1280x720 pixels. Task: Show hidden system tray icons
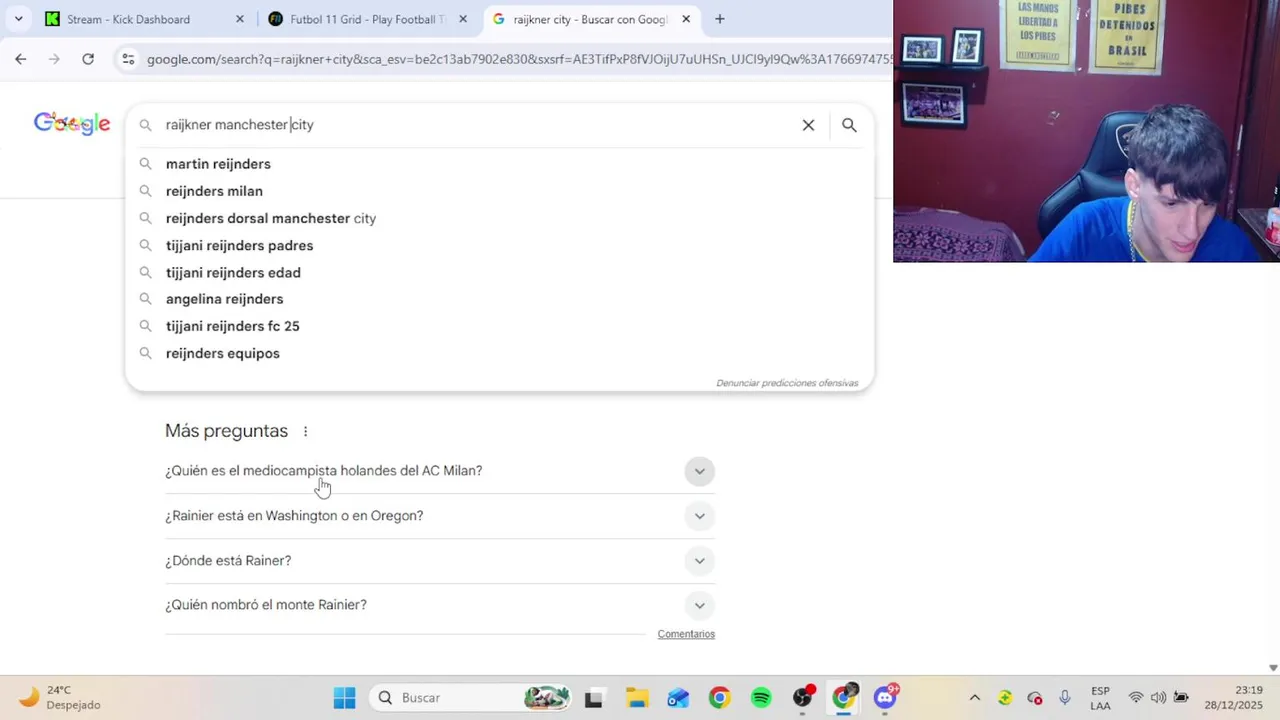pyautogui.click(x=974, y=698)
